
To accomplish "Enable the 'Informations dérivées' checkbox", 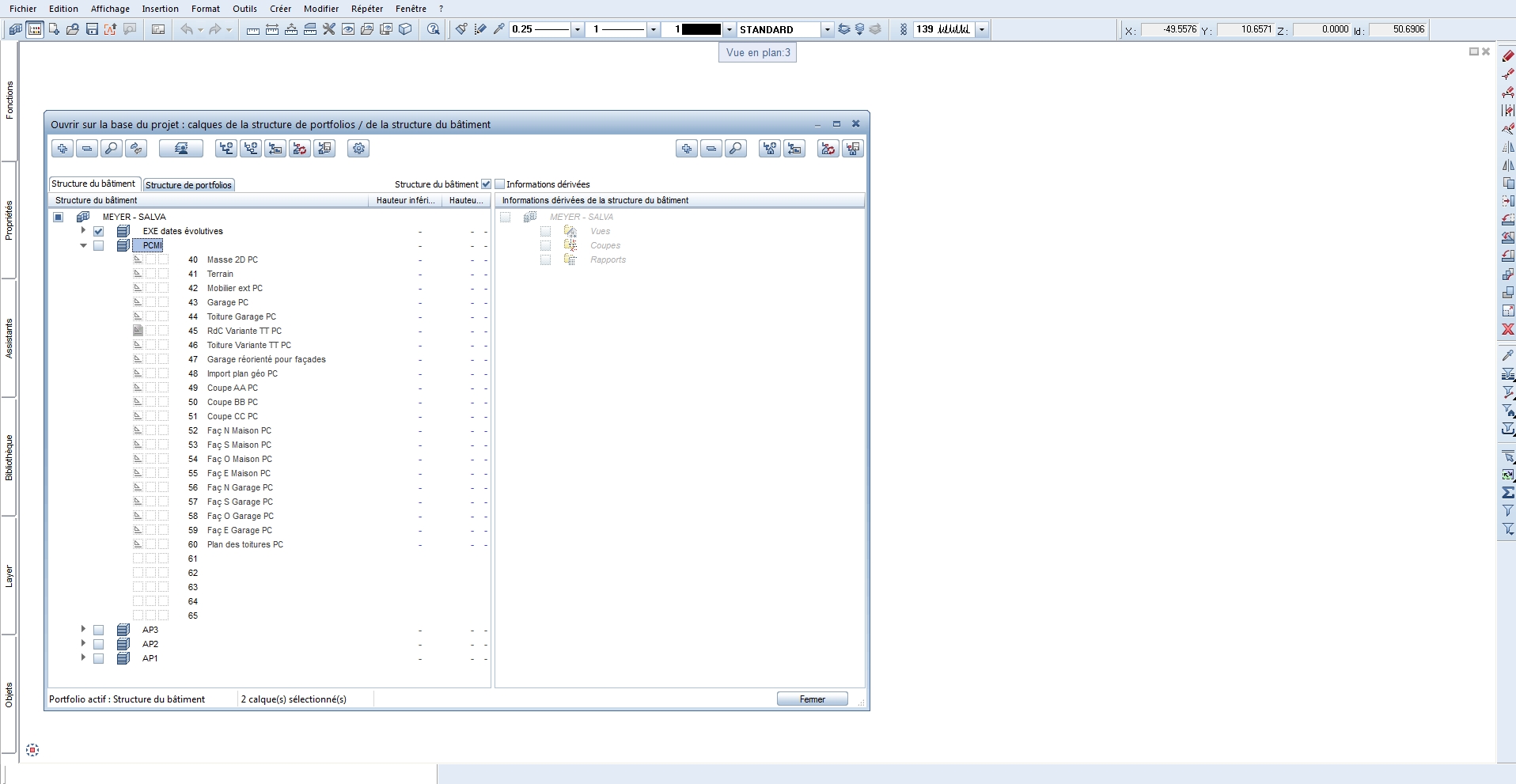I will click(500, 184).
